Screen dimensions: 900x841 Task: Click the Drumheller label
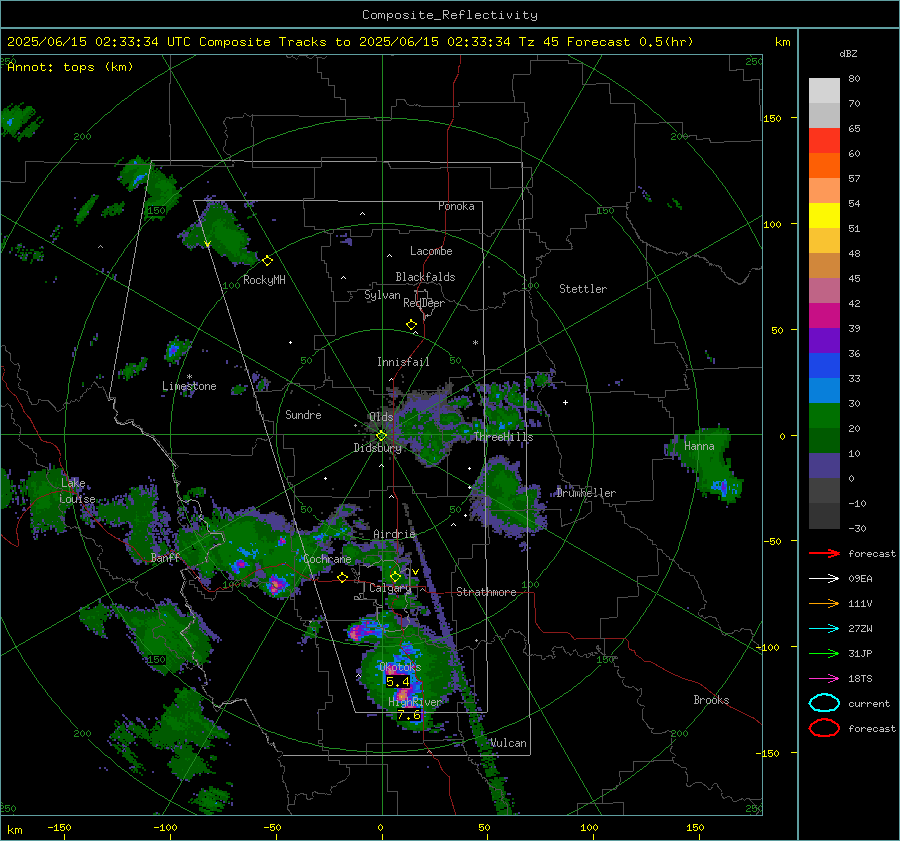(x=586, y=493)
